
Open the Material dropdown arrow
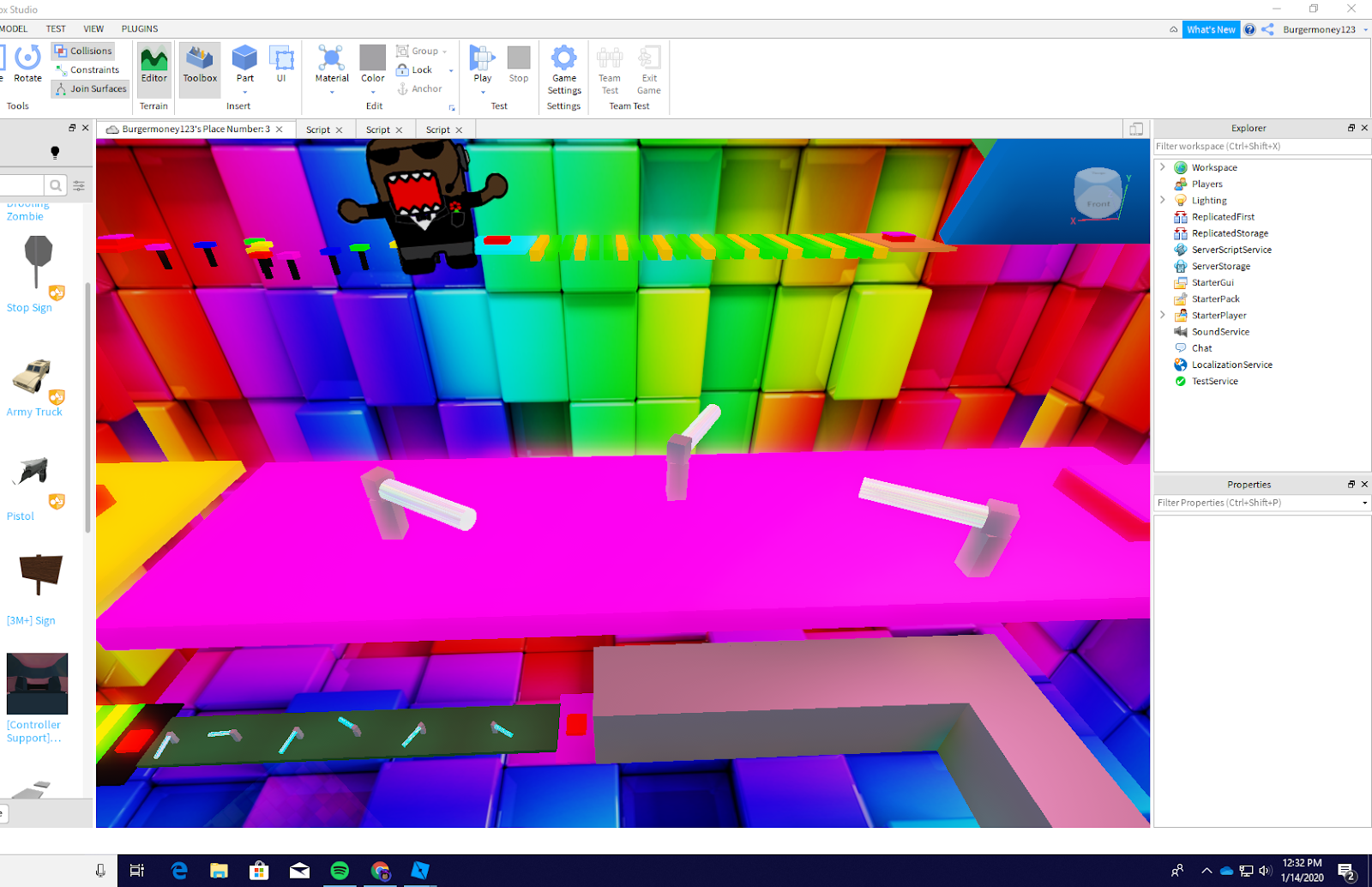pos(332,92)
